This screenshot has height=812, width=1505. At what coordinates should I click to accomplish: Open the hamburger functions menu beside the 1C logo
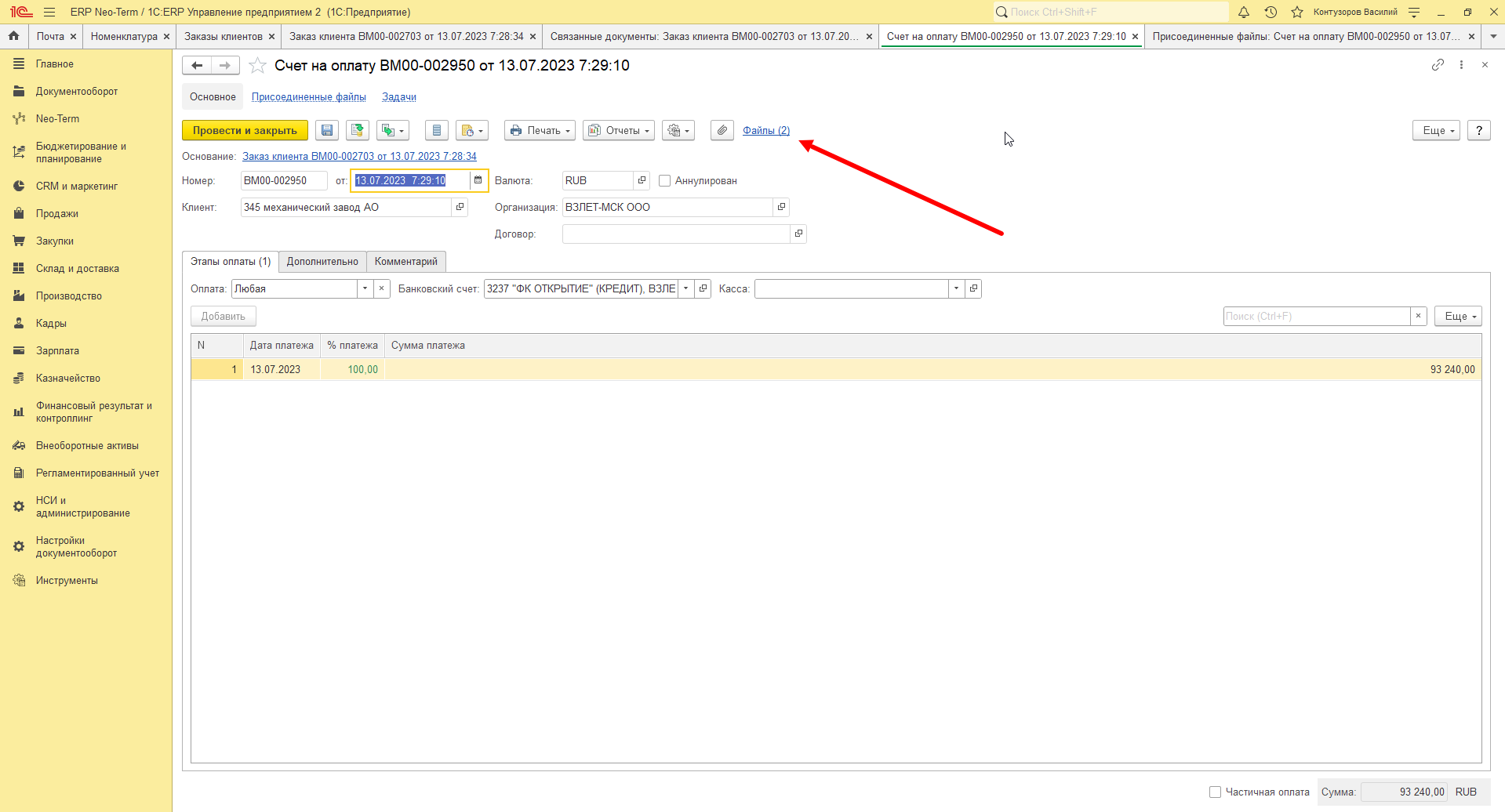pyautogui.click(x=49, y=12)
